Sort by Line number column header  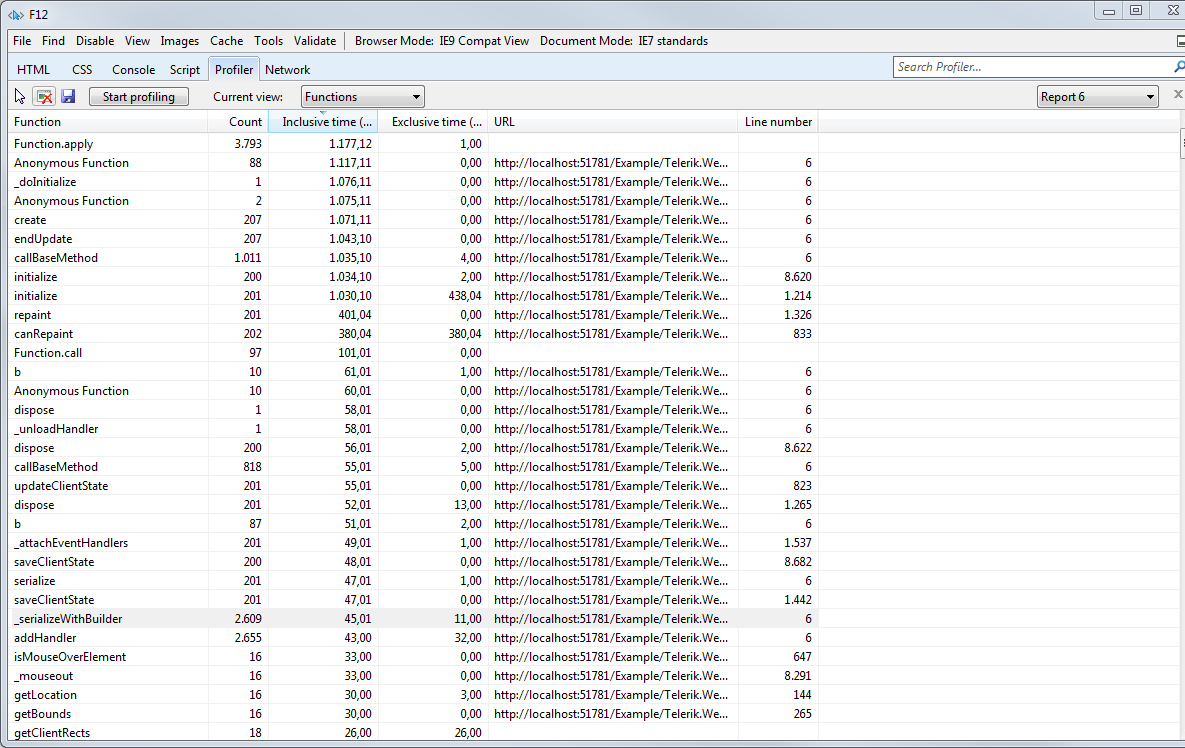pos(778,122)
